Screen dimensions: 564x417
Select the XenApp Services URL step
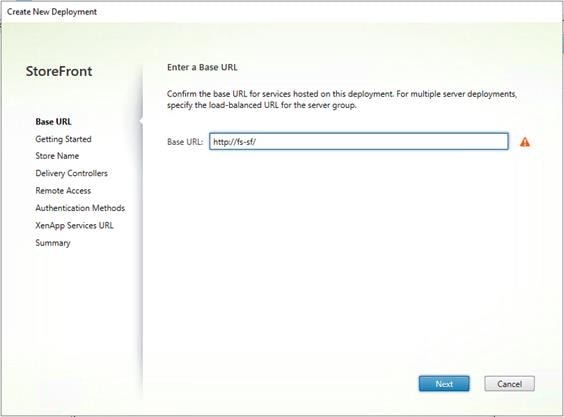click(x=74, y=226)
